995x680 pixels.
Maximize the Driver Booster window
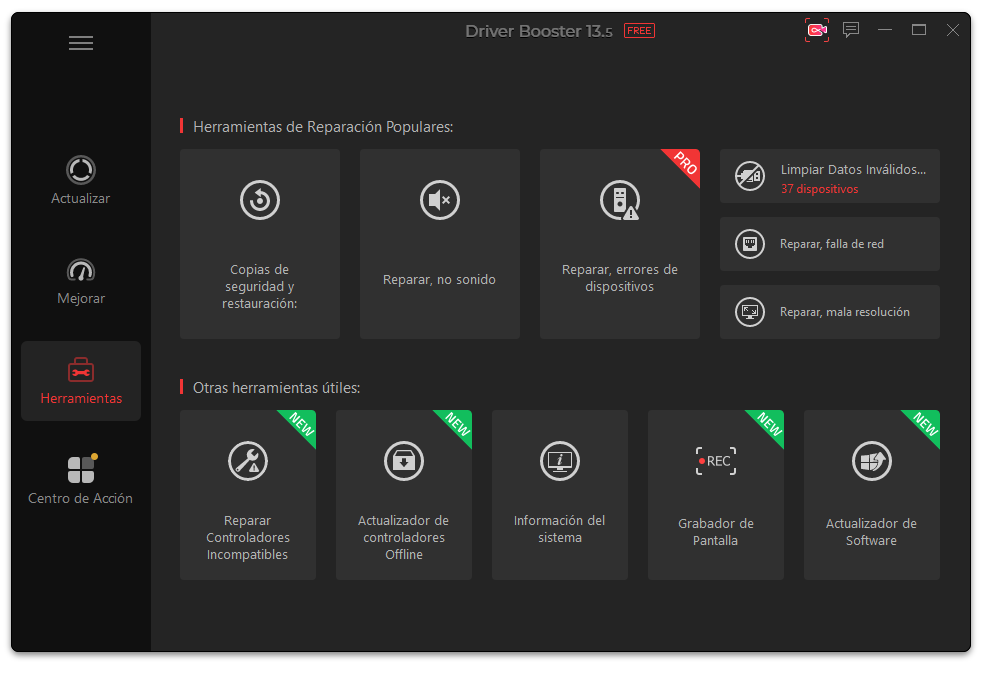[919, 30]
